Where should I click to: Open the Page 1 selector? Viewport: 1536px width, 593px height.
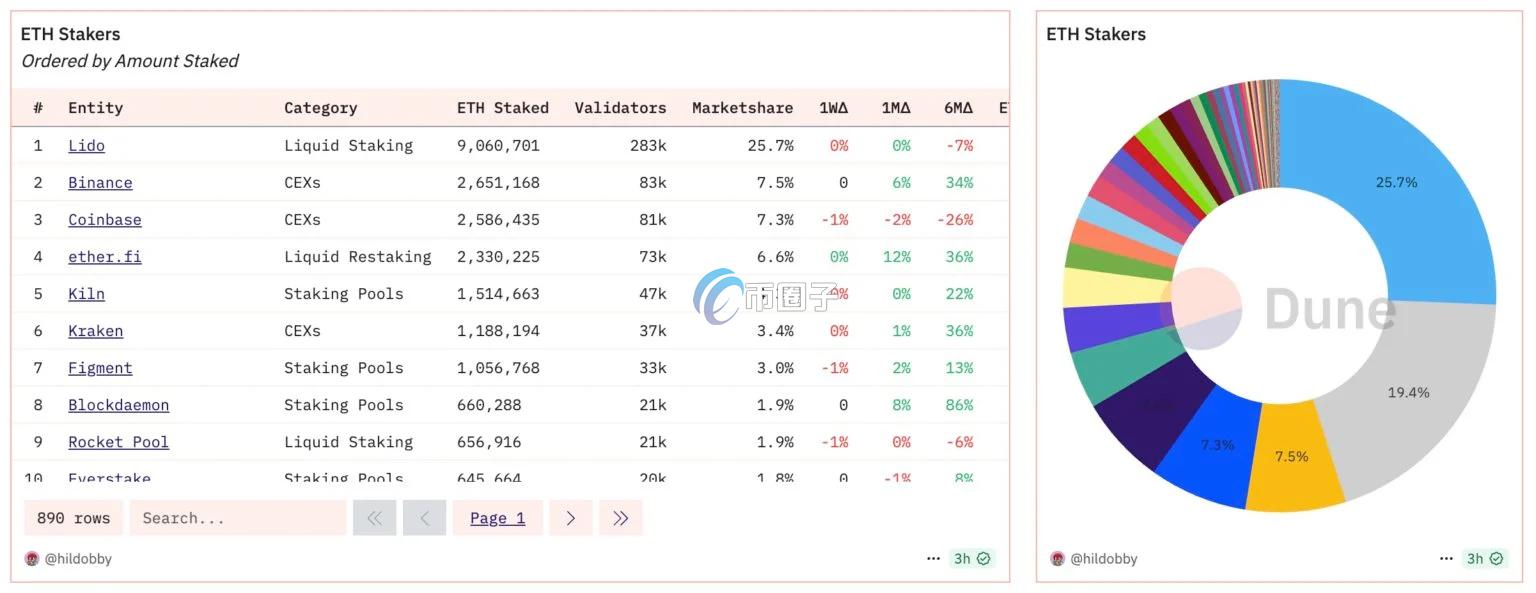click(x=498, y=518)
